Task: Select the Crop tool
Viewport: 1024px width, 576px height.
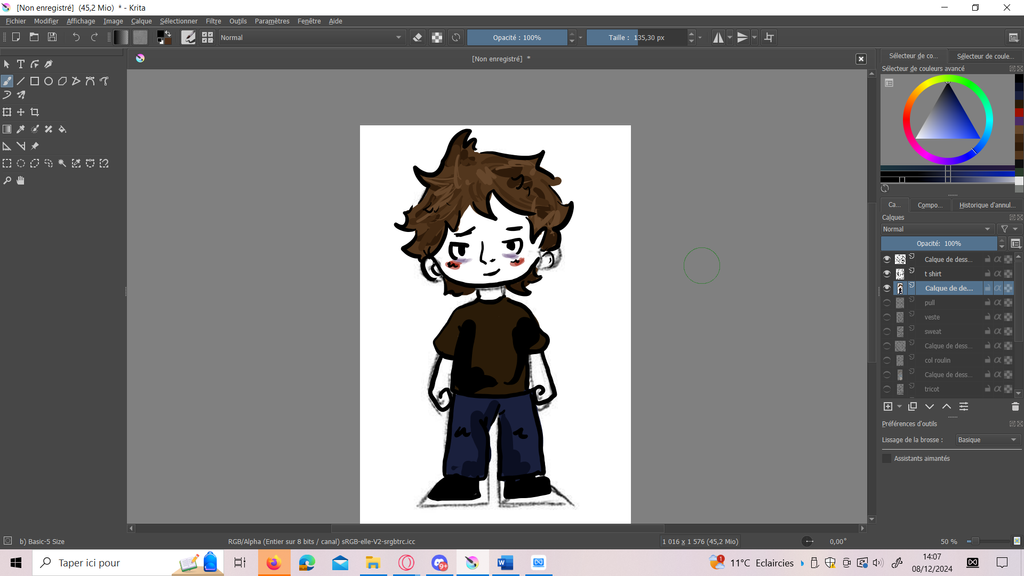Action: click(34, 112)
